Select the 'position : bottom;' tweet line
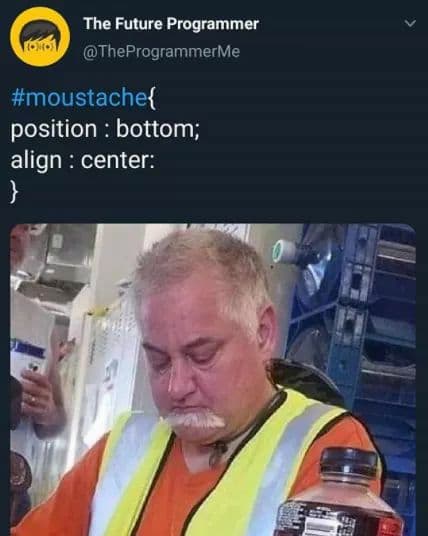This screenshot has height=536, width=428. [105, 130]
